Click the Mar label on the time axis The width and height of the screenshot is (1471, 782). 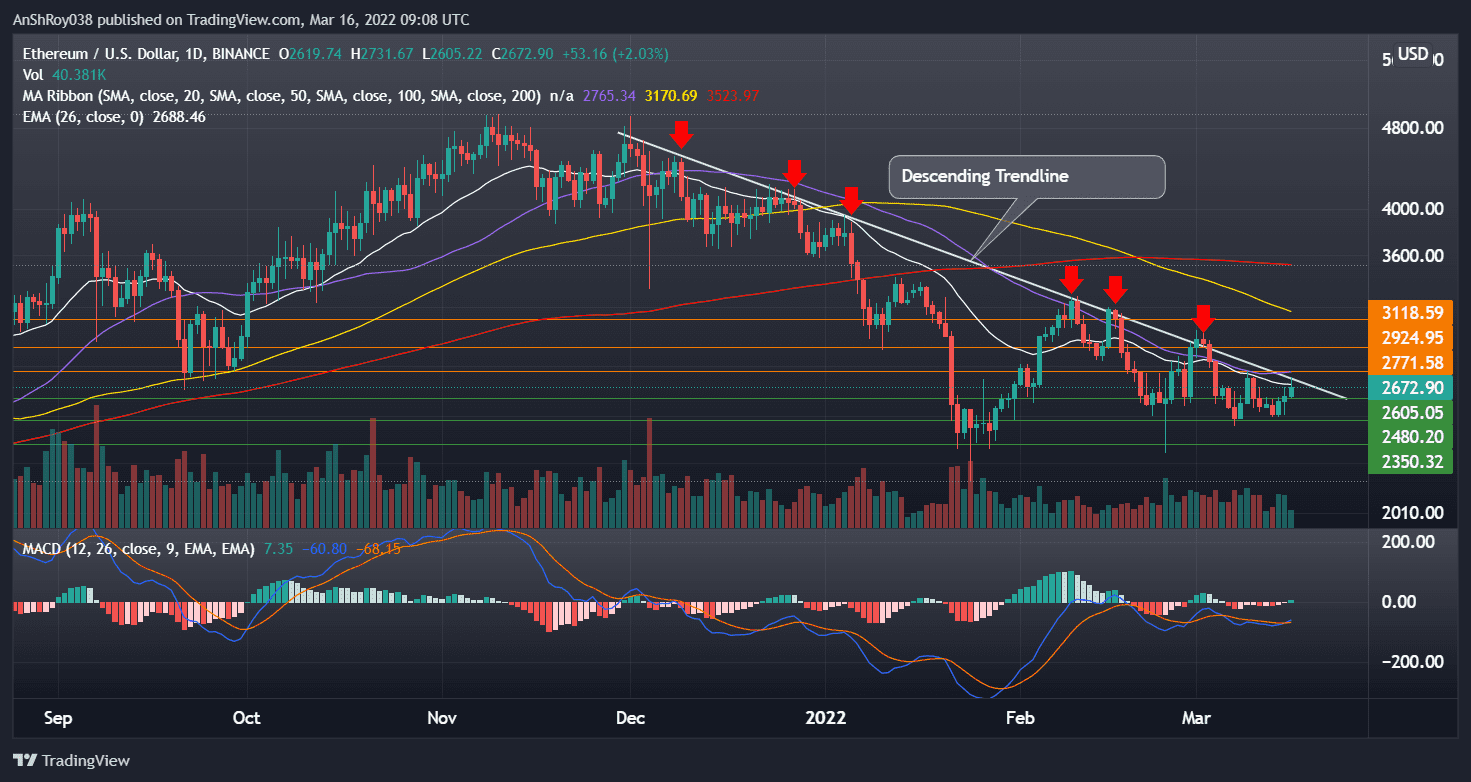(1196, 718)
